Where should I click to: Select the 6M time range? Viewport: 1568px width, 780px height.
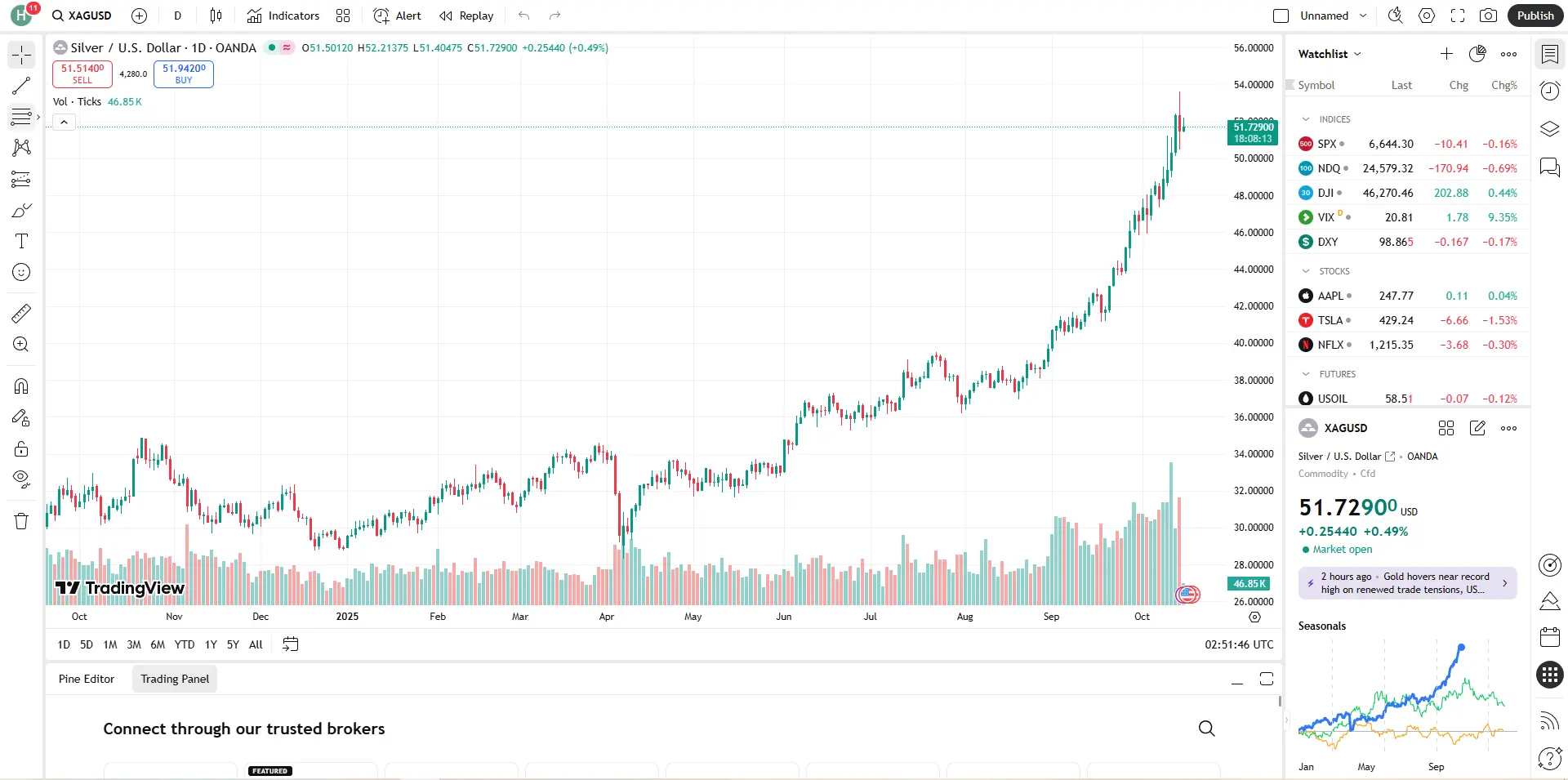tap(158, 644)
